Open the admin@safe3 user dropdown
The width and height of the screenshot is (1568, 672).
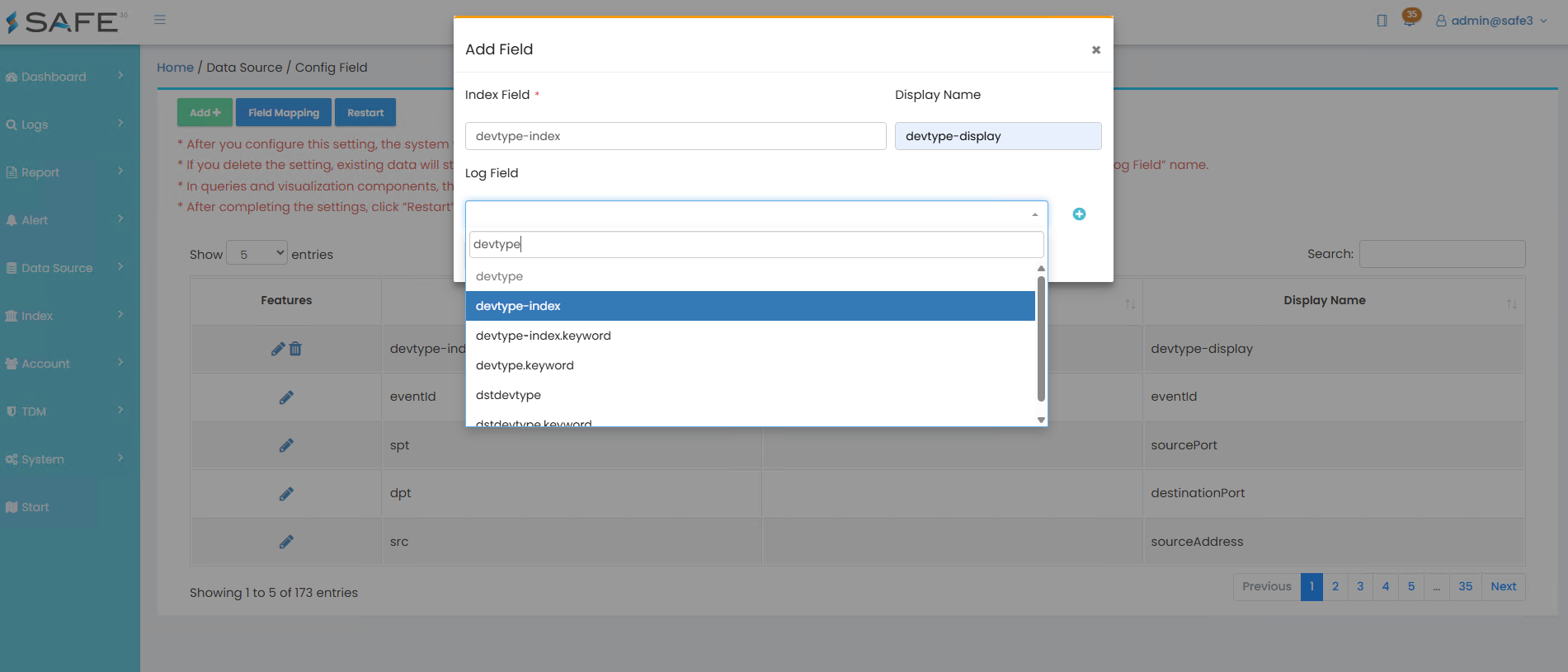point(1491,21)
